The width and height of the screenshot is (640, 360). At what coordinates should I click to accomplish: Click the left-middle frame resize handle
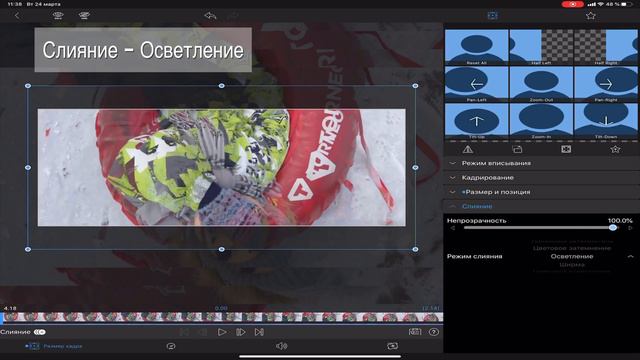pyautogui.click(x=28, y=167)
